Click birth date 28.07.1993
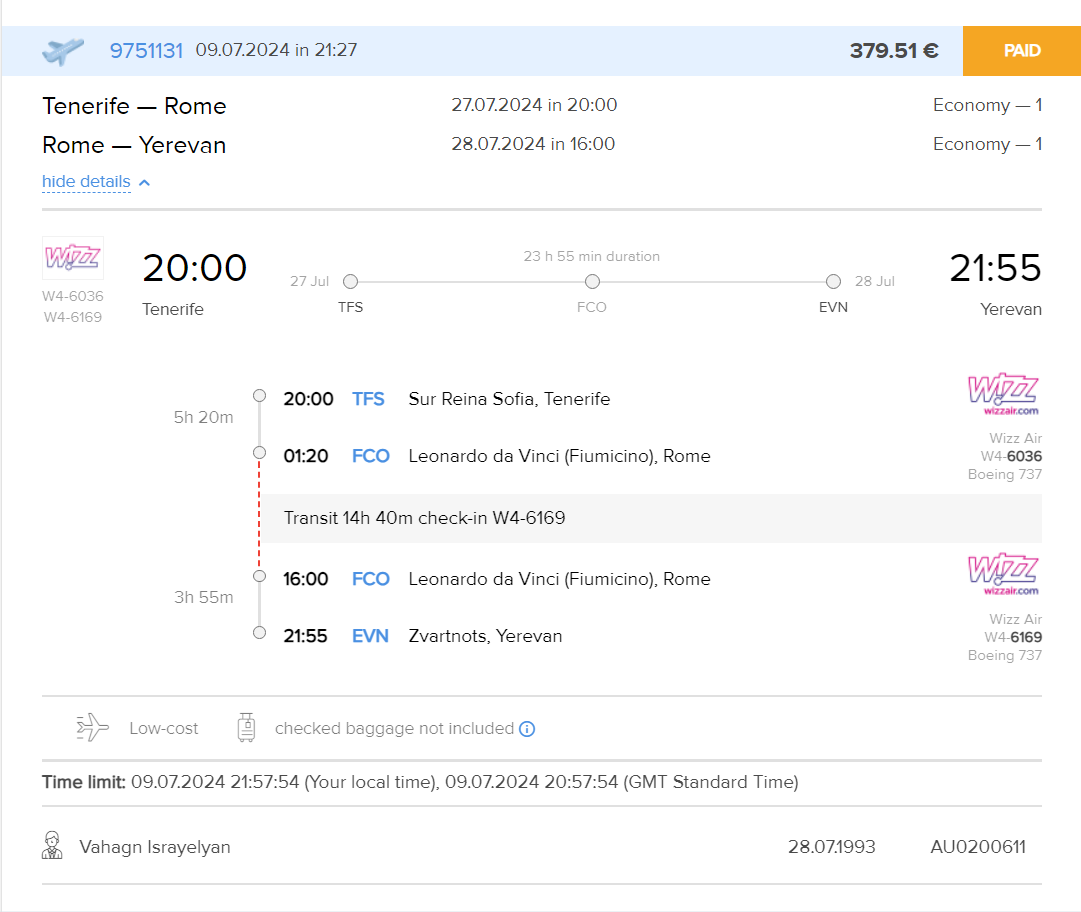Screen dimensions: 1081x912 pos(831,847)
